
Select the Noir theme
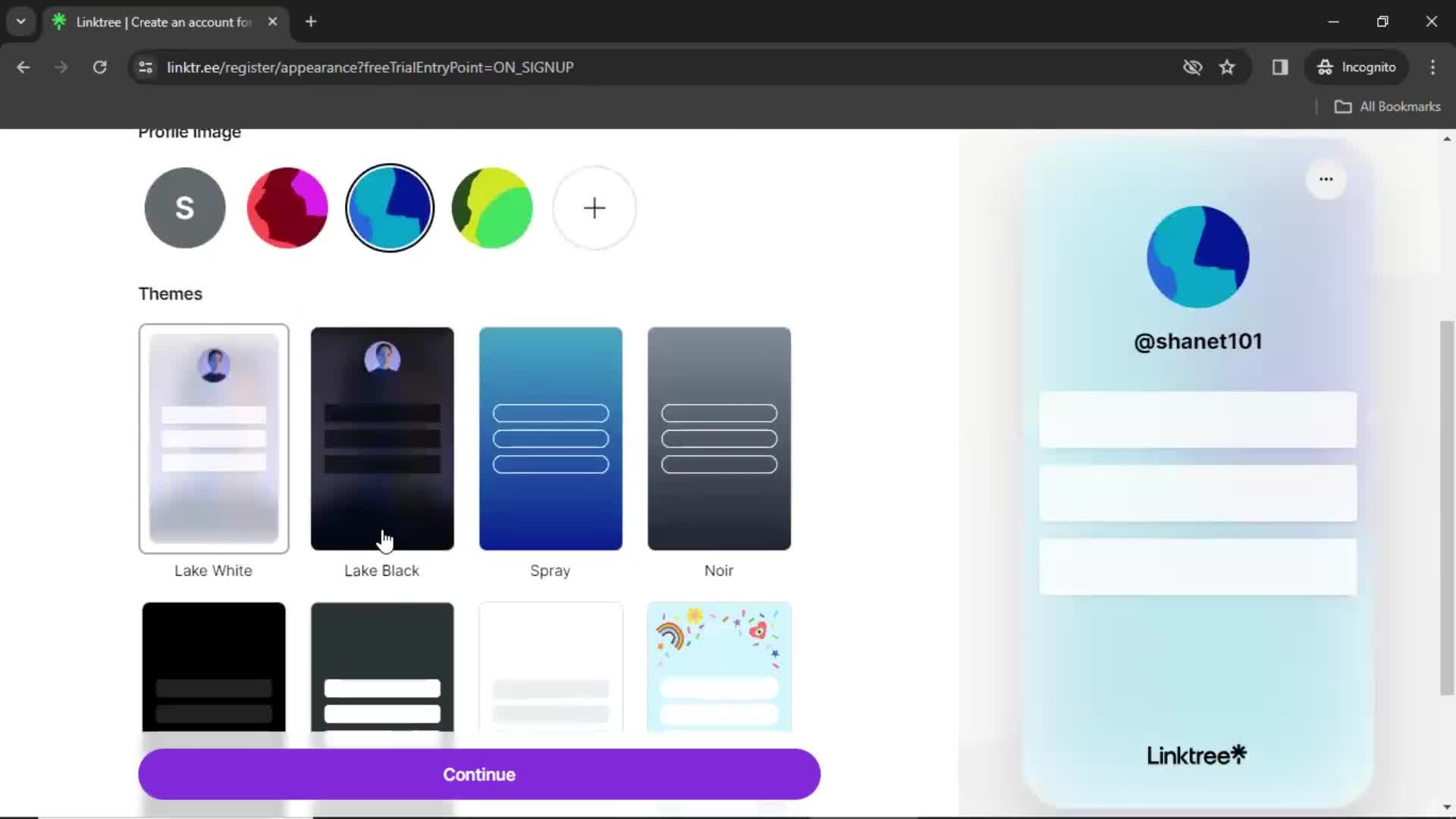coord(719,438)
